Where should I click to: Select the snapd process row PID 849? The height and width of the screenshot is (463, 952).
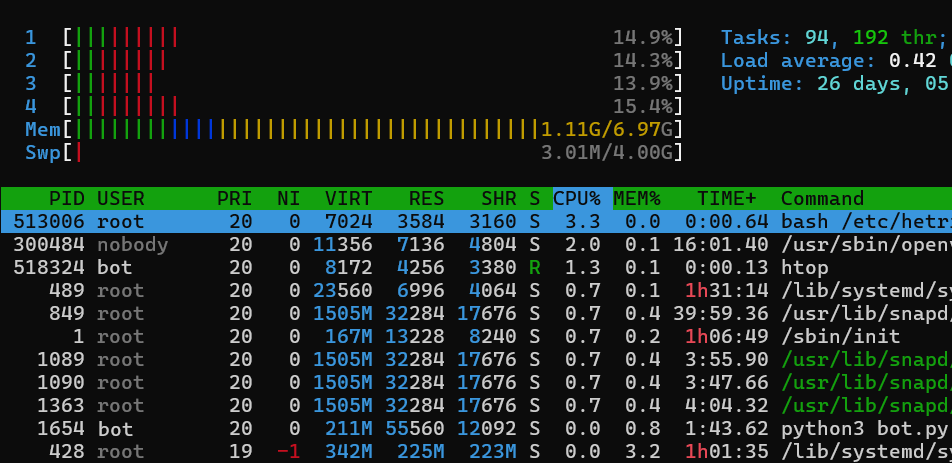[x=476, y=314]
